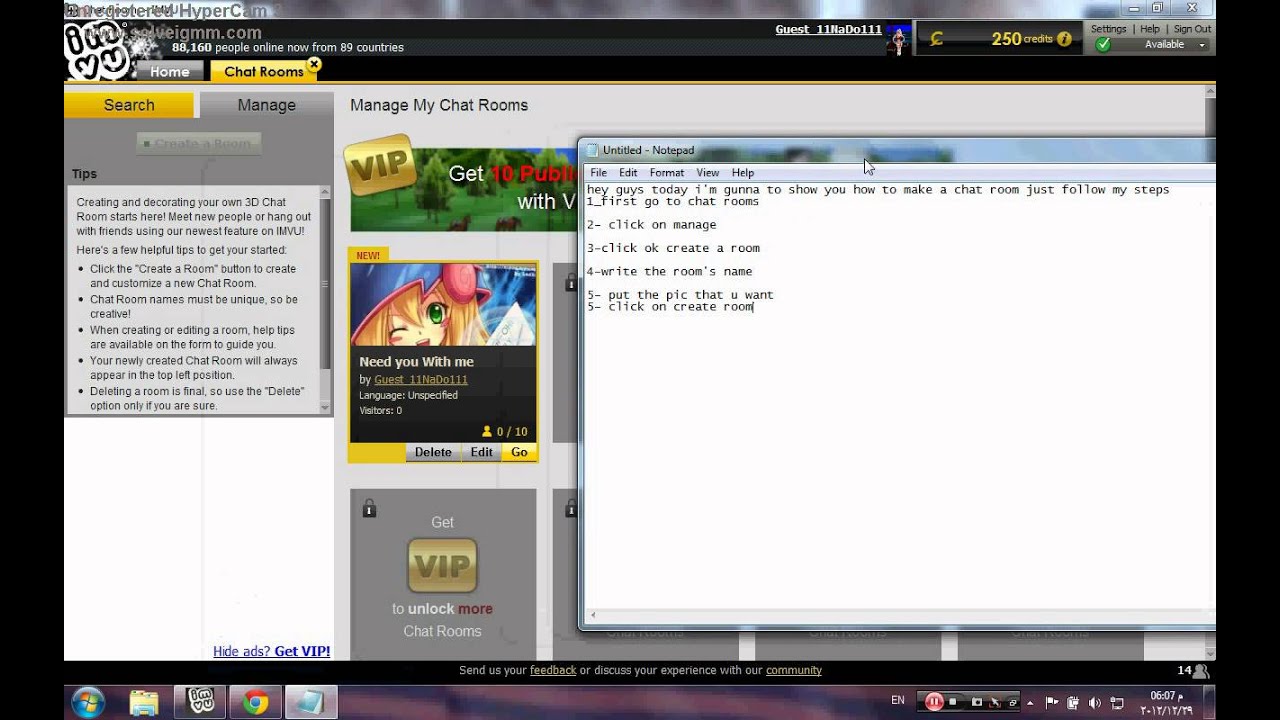1280x720 pixels.
Task: Open the Need you With me room thumbnail
Action: [x=443, y=304]
